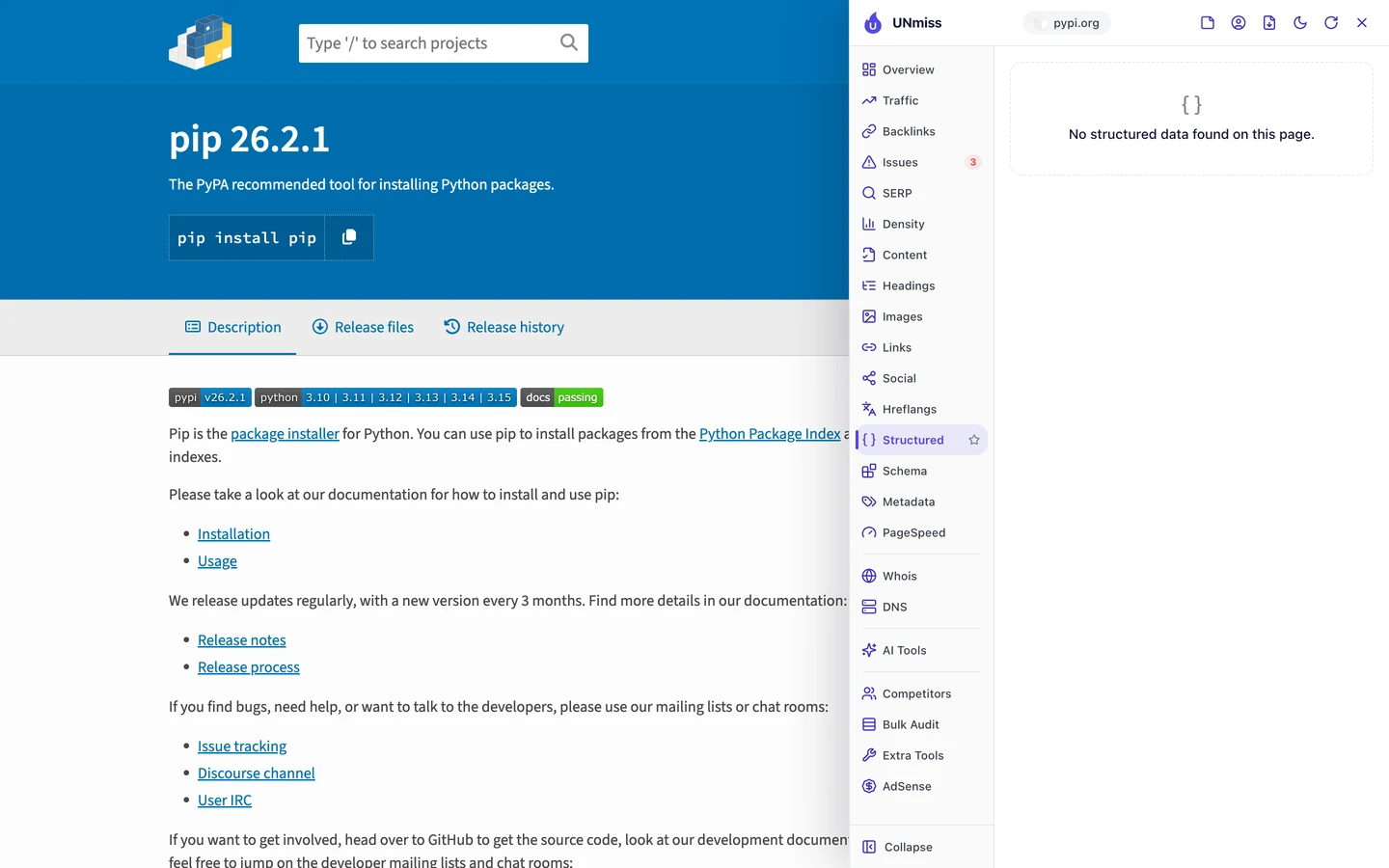
Task: Open the UNmiss account profile
Action: click(1239, 23)
